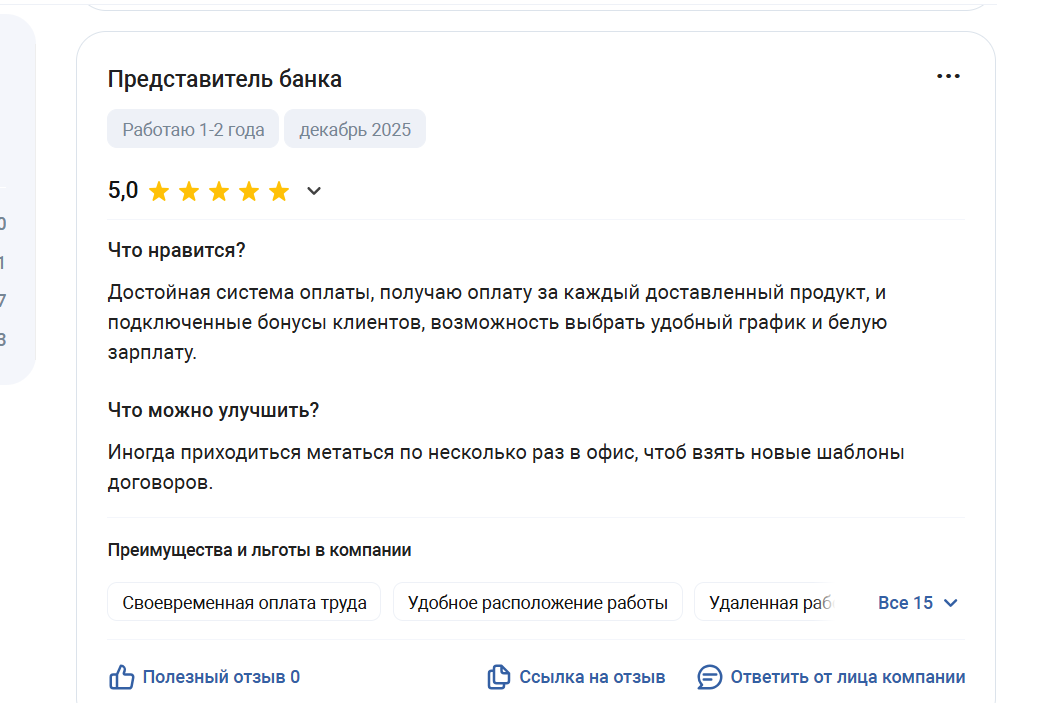The width and height of the screenshot is (1052, 703).
Task: Mark review as helpful "Полезный отзыв 0"
Action: [220, 677]
